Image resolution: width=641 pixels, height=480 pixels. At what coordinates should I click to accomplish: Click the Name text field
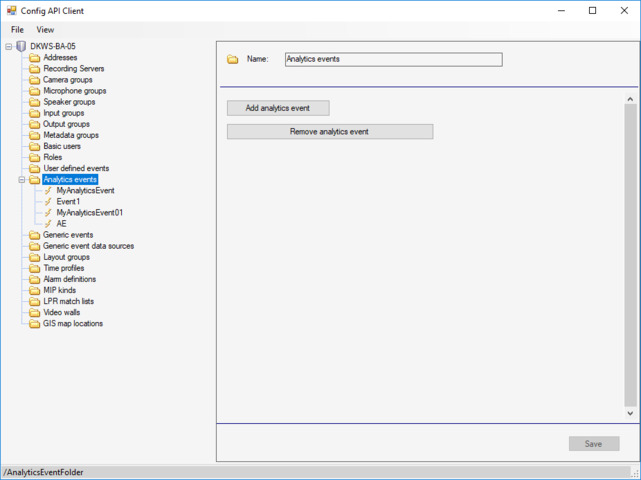point(393,60)
